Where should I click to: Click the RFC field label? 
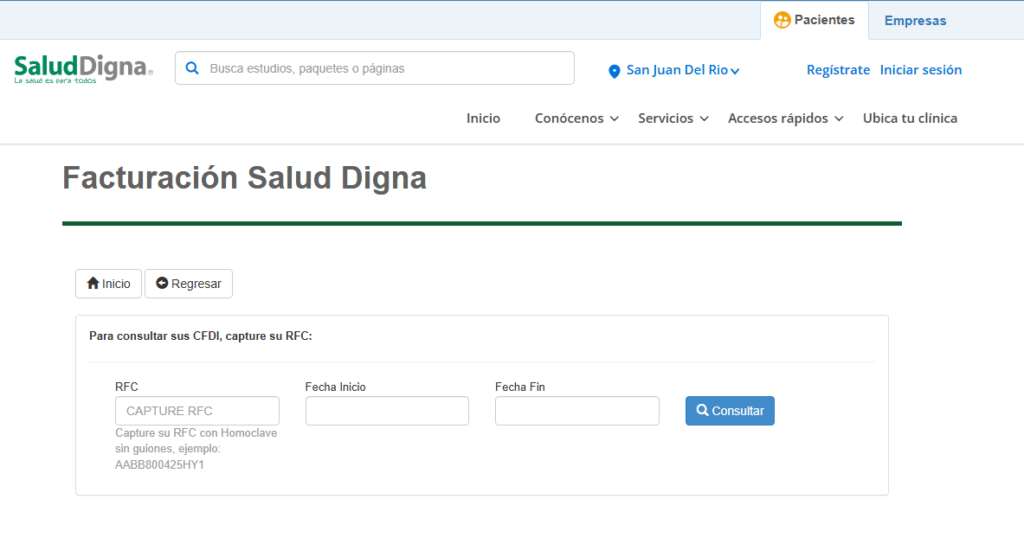coord(127,387)
